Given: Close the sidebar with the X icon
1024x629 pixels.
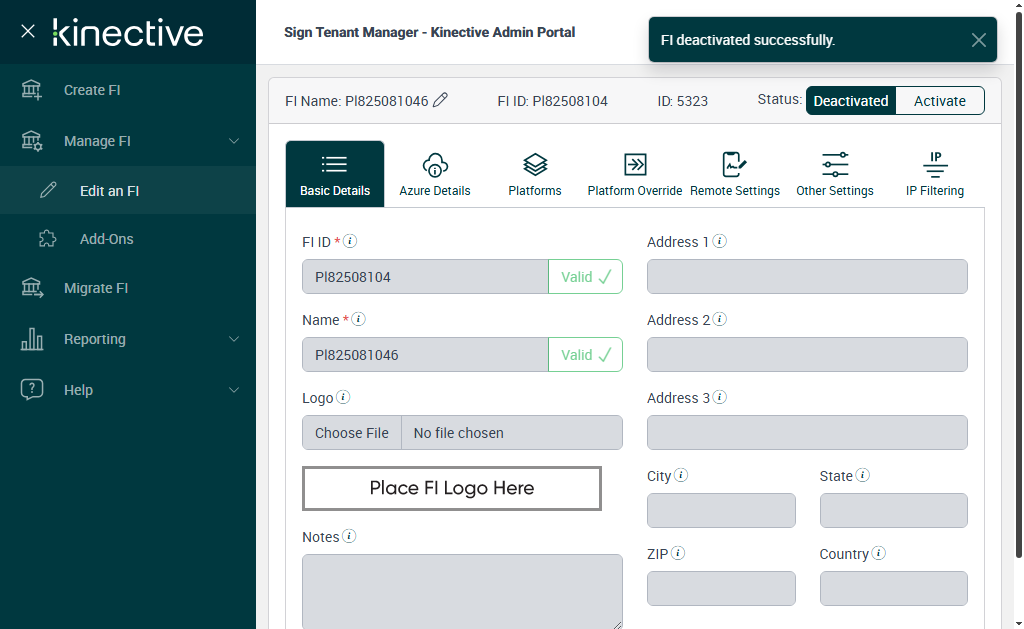Looking at the screenshot, I should point(27,31).
